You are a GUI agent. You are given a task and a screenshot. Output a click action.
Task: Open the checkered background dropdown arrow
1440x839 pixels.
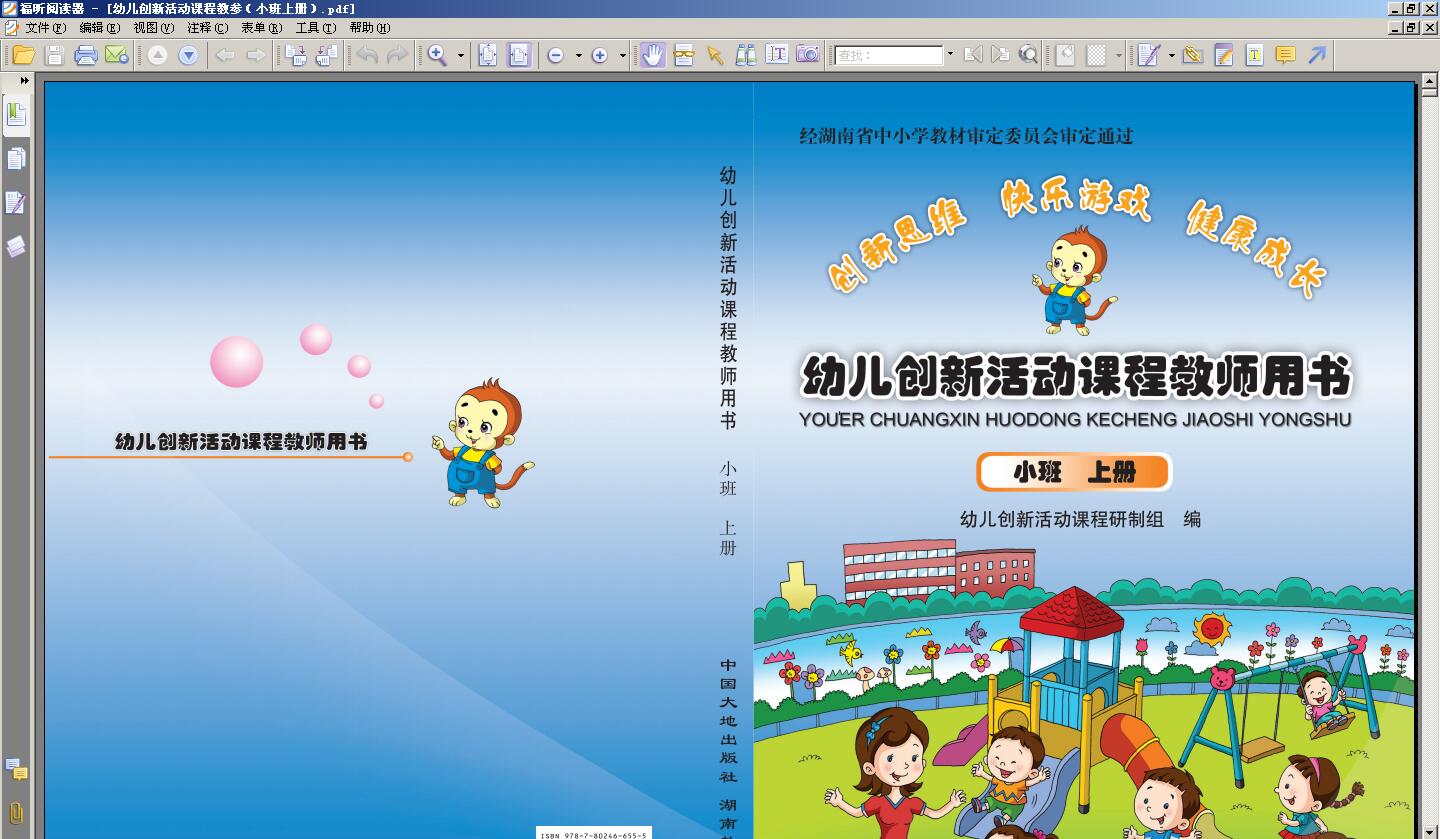[x=1119, y=56]
